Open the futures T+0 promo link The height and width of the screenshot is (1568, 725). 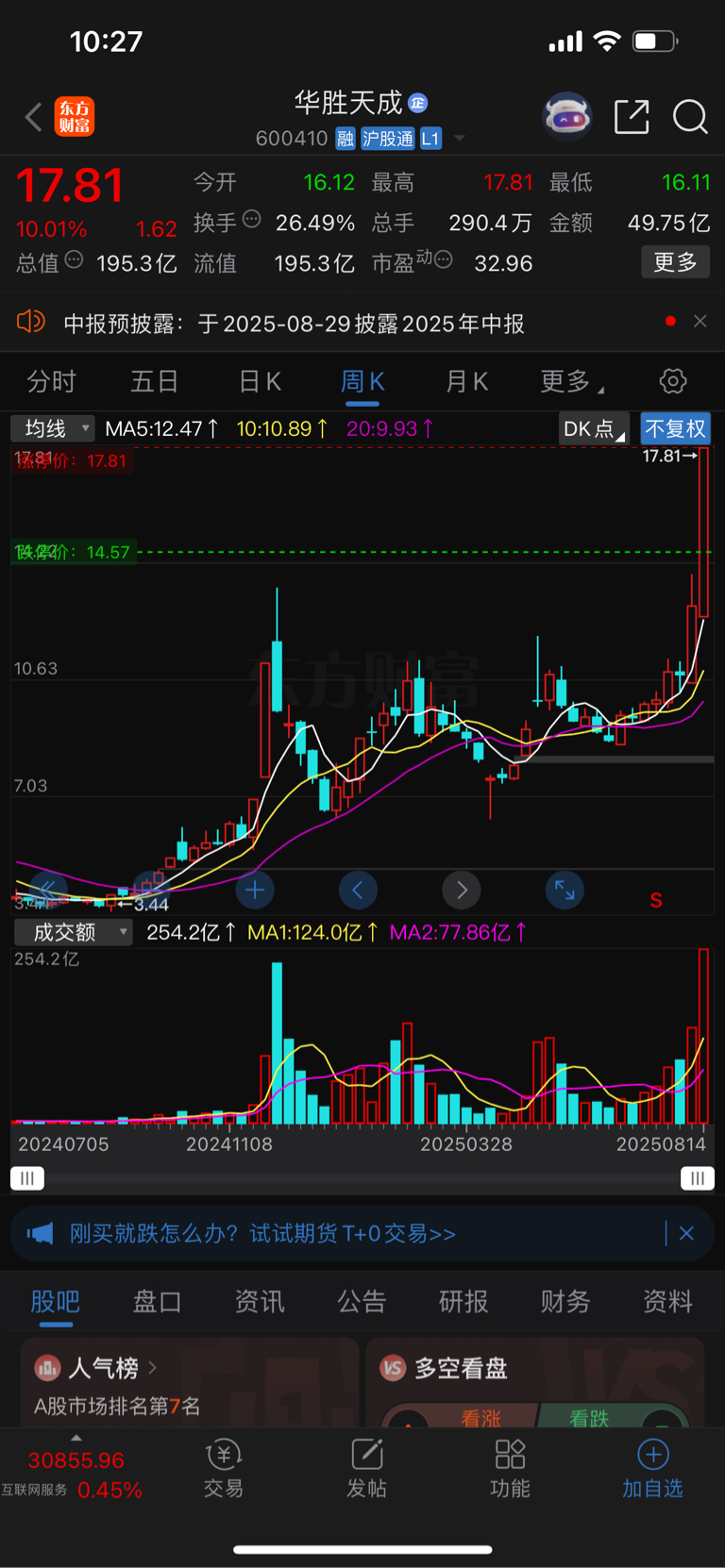click(x=262, y=1233)
